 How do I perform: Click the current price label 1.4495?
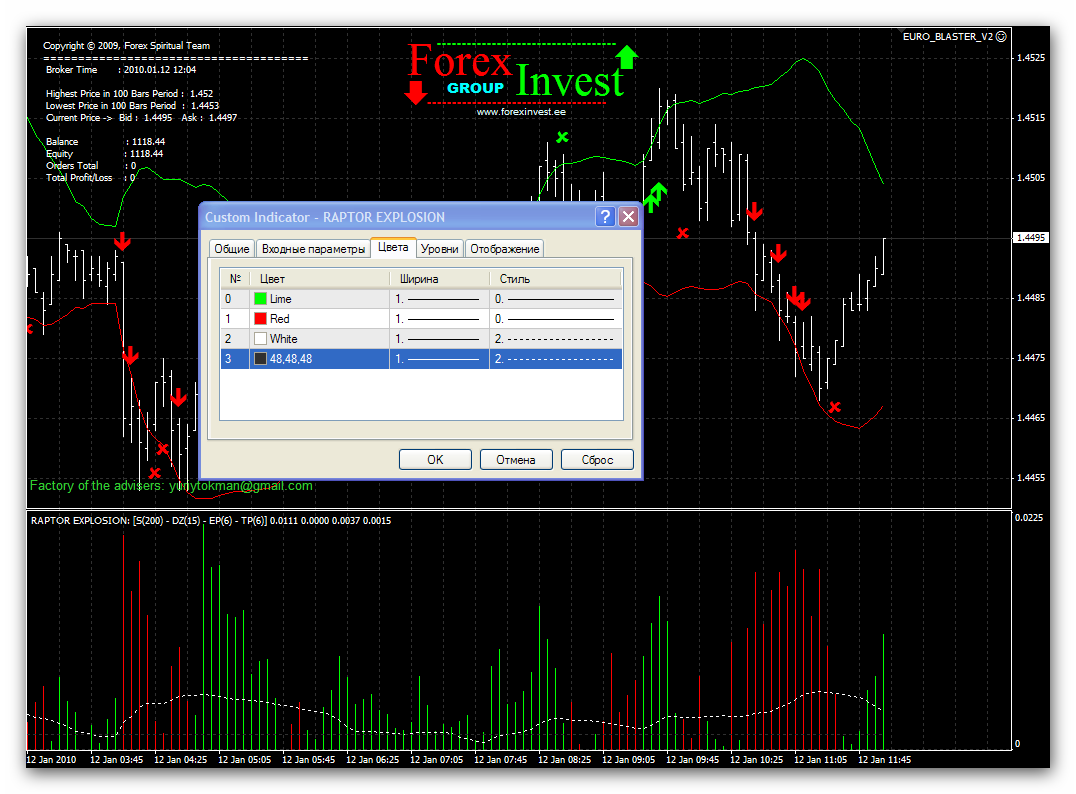point(1031,237)
